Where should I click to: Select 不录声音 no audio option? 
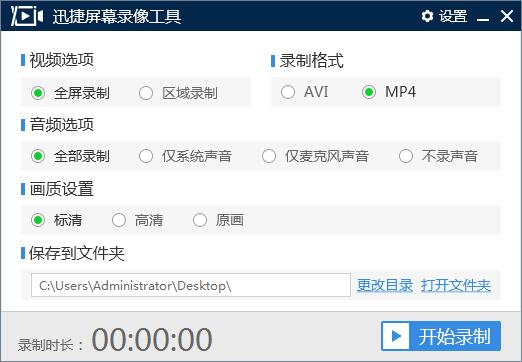click(x=438, y=156)
